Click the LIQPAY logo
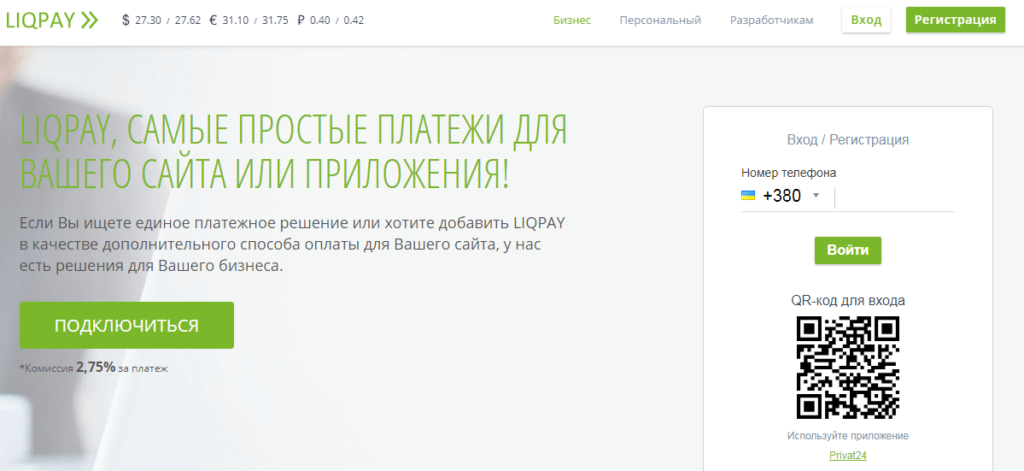The height and width of the screenshot is (471, 1024). (52, 20)
